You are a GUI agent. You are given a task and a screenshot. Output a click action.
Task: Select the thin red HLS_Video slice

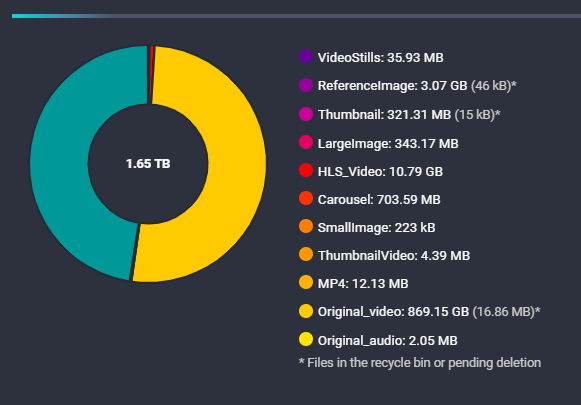click(x=151, y=74)
